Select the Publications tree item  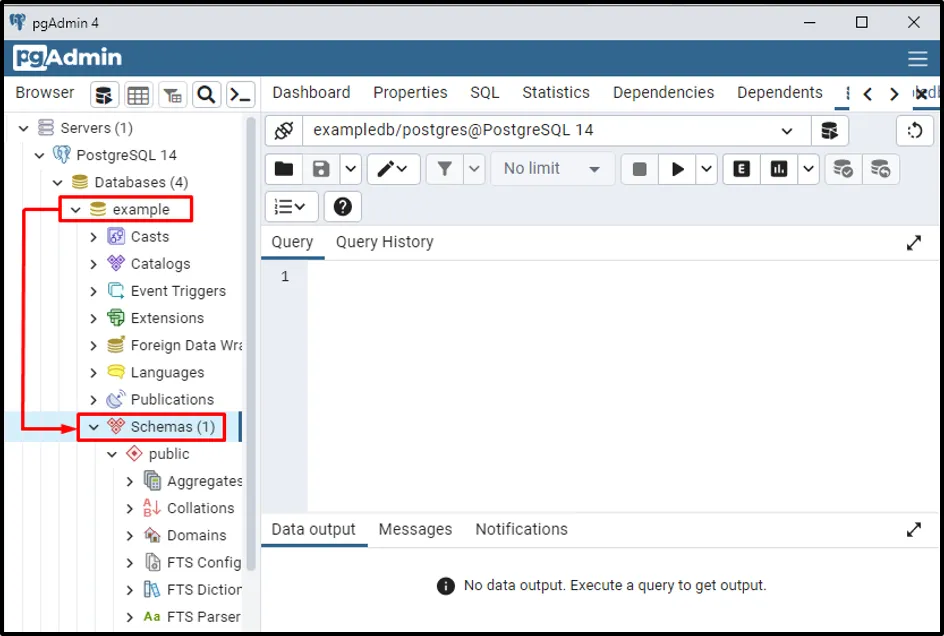click(x=172, y=399)
